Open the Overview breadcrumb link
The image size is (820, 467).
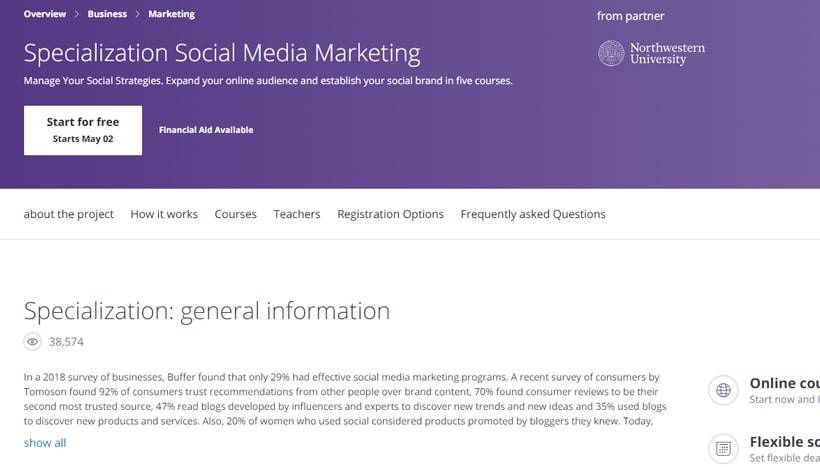point(45,14)
